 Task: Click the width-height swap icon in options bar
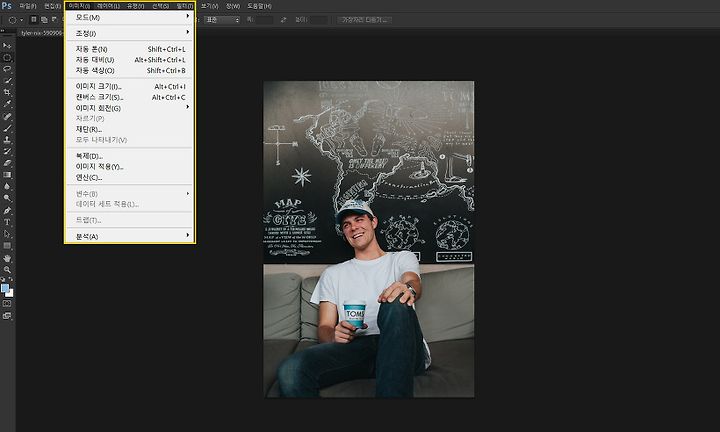[283, 20]
